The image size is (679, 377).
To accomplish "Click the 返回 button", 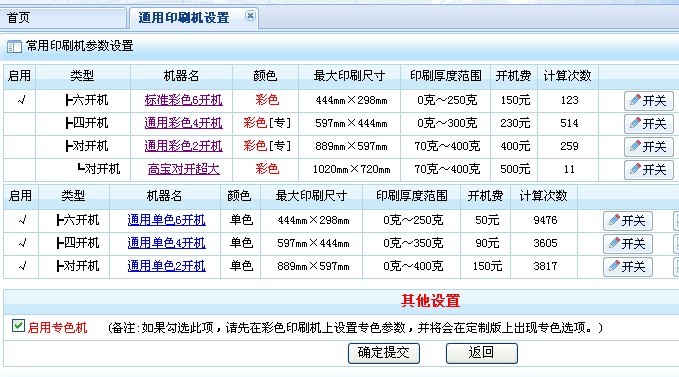I will [482, 353].
